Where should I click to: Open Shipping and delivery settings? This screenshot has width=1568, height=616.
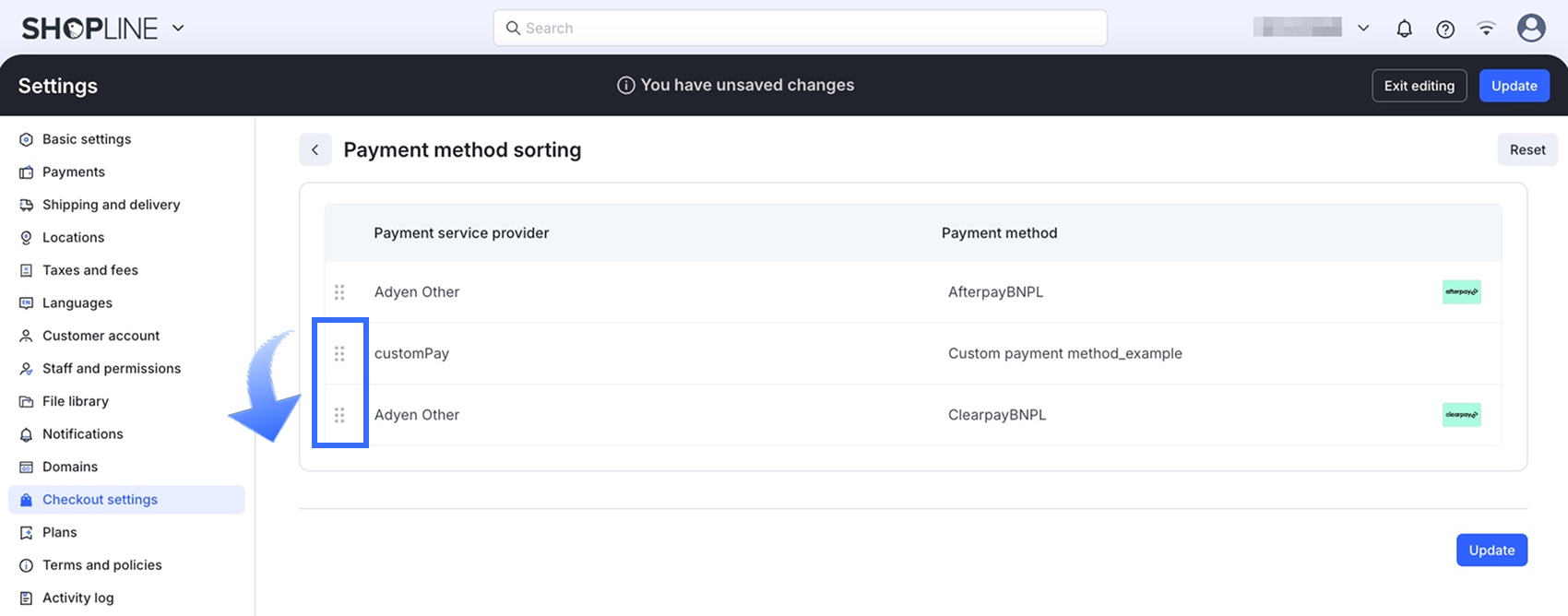pos(111,205)
